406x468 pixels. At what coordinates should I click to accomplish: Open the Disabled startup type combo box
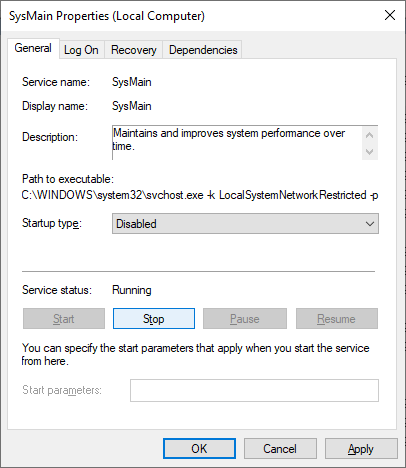245,224
